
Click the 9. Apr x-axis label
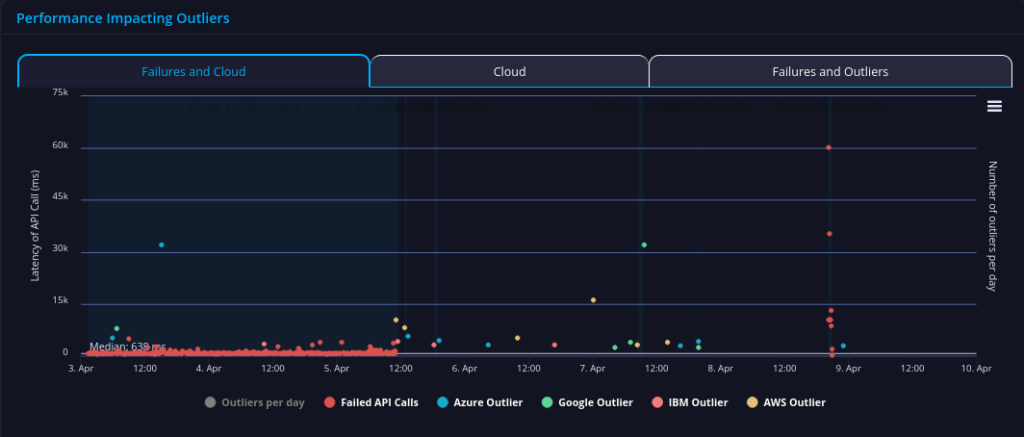pos(848,369)
